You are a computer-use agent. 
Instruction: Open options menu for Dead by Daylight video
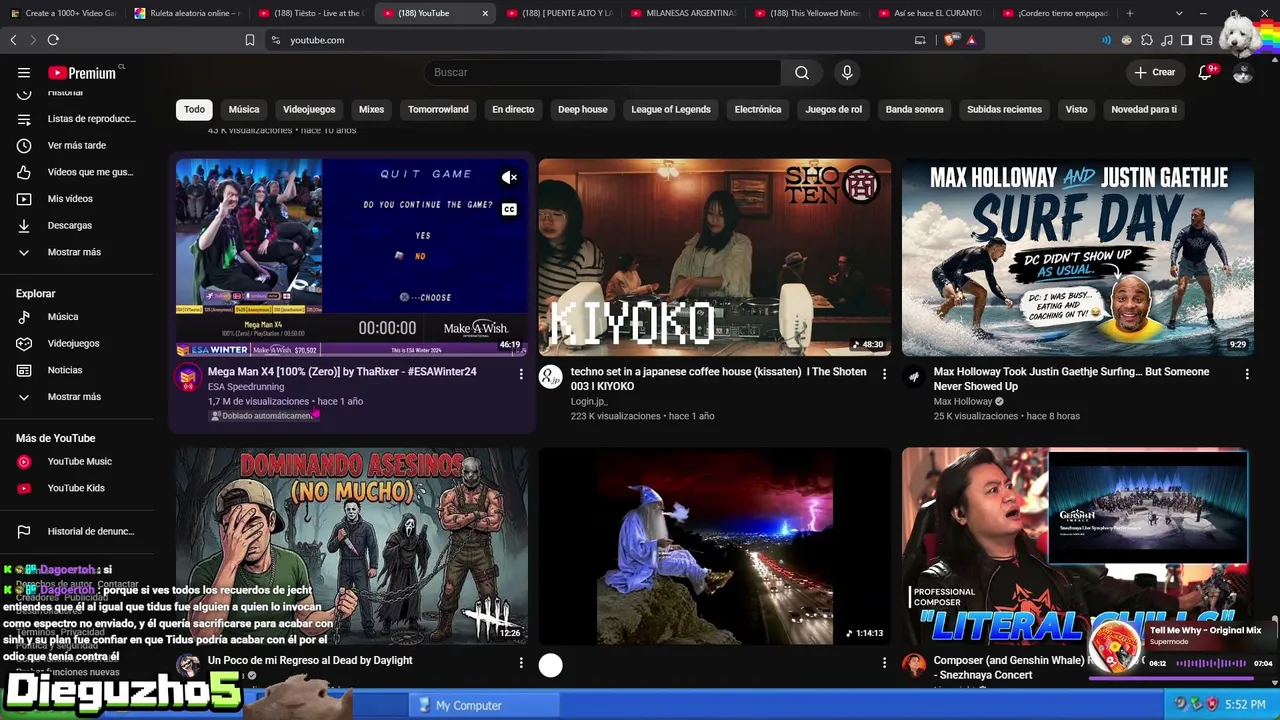(521, 662)
